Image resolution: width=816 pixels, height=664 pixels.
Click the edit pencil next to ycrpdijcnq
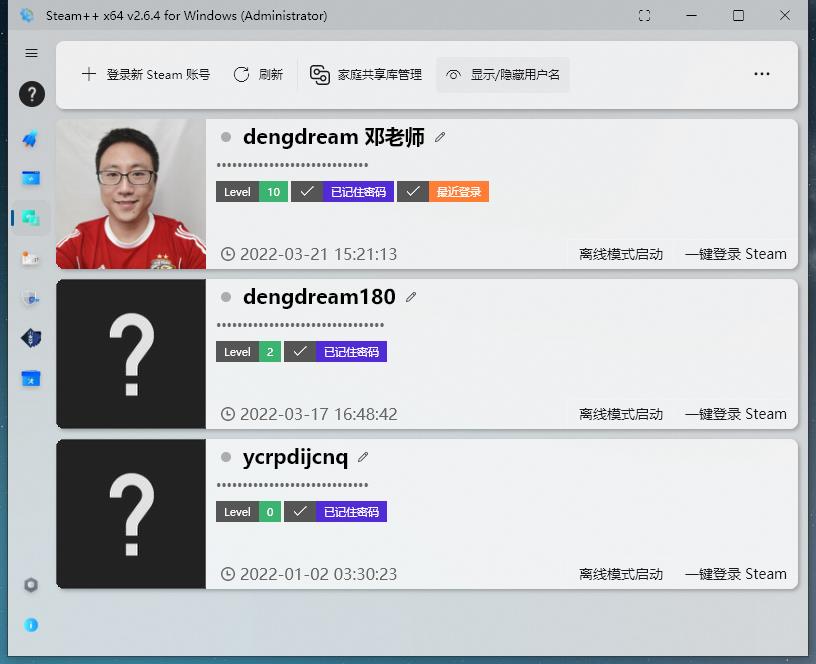click(x=364, y=457)
